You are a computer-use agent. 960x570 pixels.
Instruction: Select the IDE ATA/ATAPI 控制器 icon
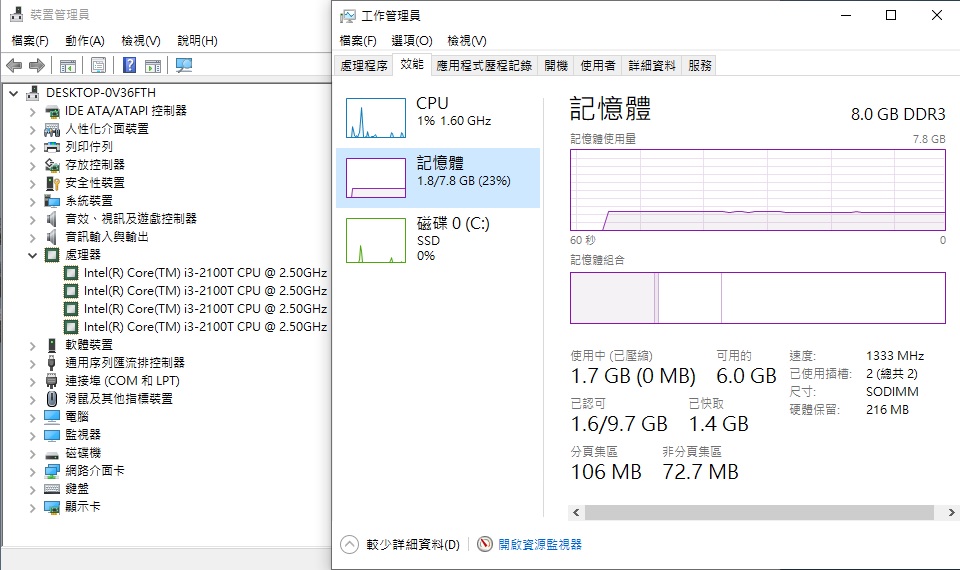coord(52,111)
